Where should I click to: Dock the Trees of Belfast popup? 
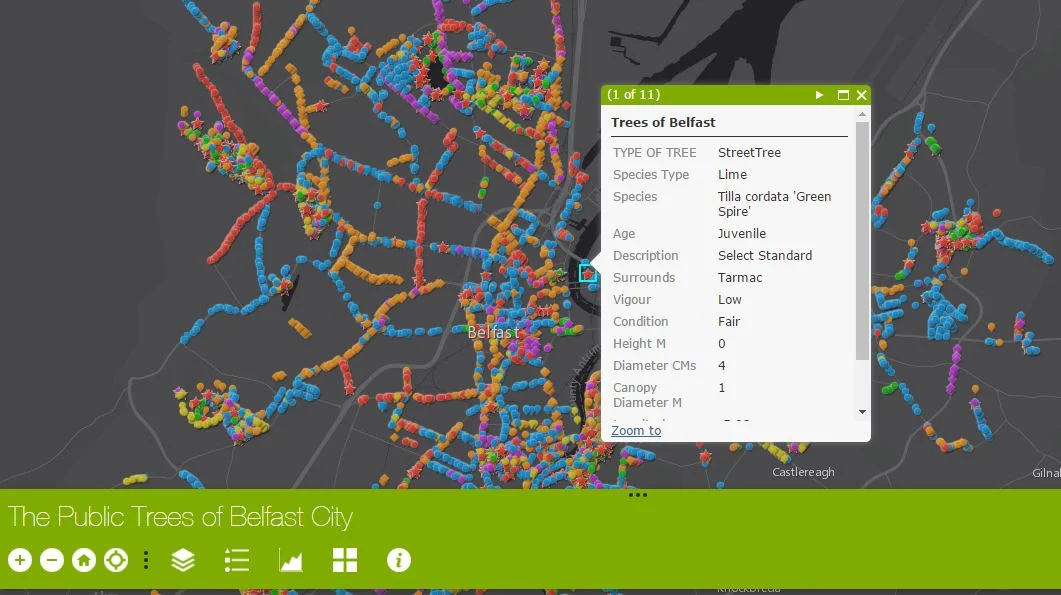pos(843,95)
